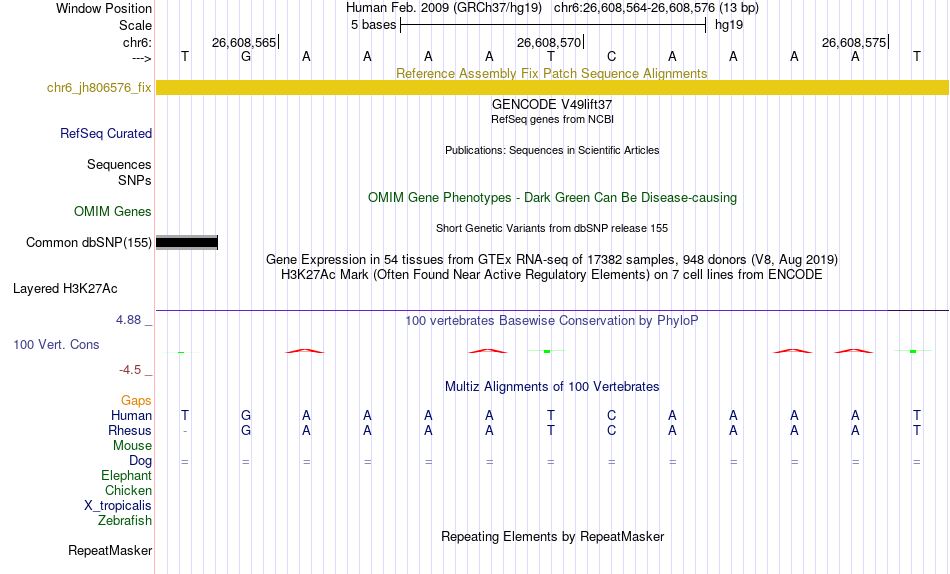Click Repeating Elements by RepeatMasker title
The image size is (950, 574).
point(553,537)
